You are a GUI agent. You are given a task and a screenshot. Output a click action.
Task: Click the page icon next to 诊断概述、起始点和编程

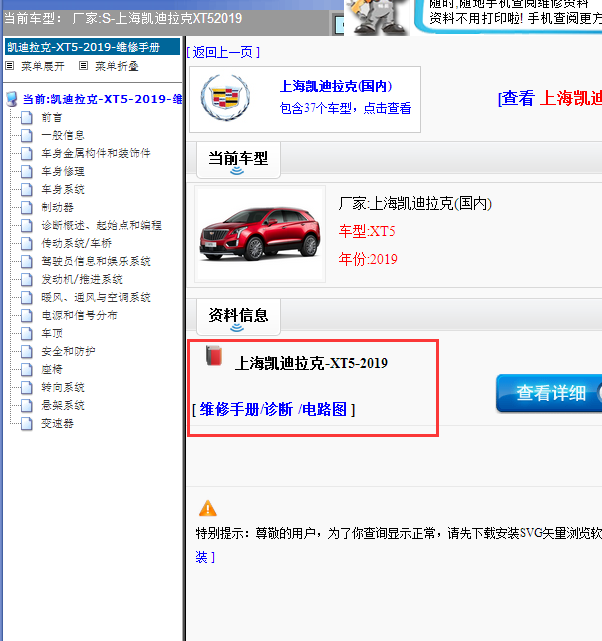27,226
